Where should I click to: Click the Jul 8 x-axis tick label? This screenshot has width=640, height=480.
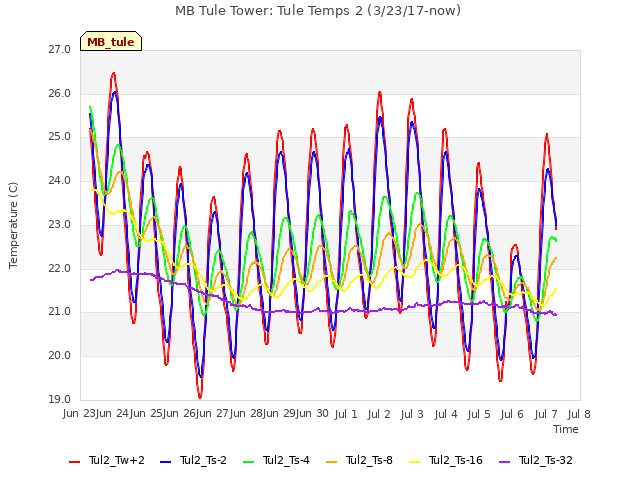click(x=579, y=414)
